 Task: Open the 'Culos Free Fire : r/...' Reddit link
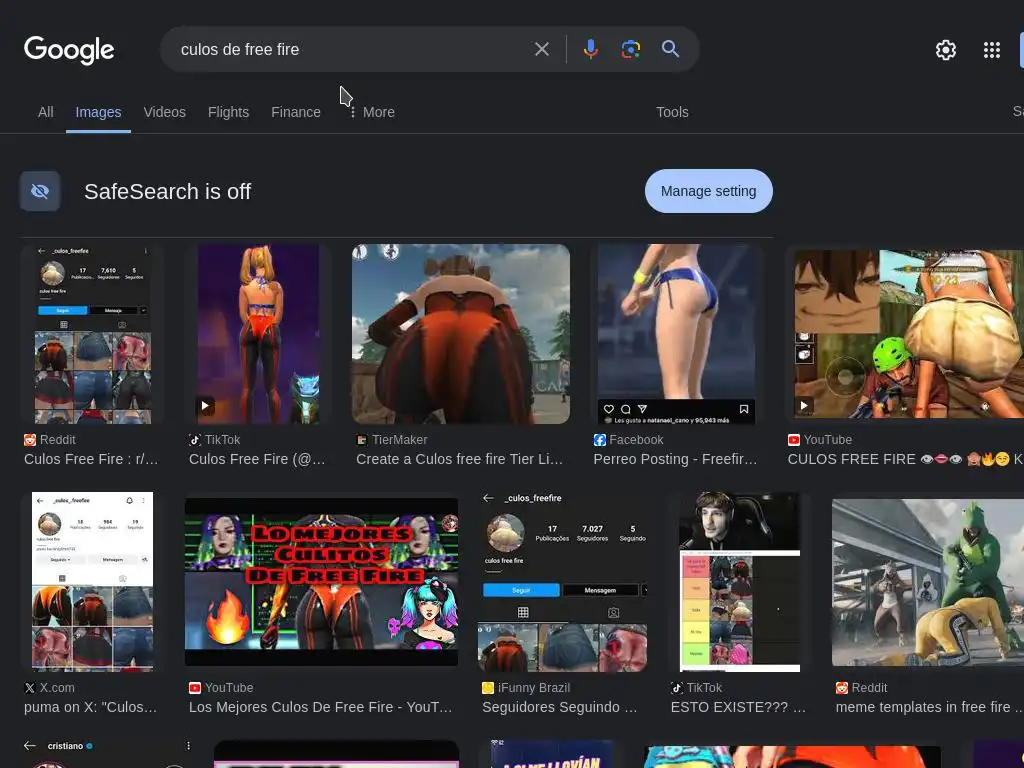pos(91,459)
